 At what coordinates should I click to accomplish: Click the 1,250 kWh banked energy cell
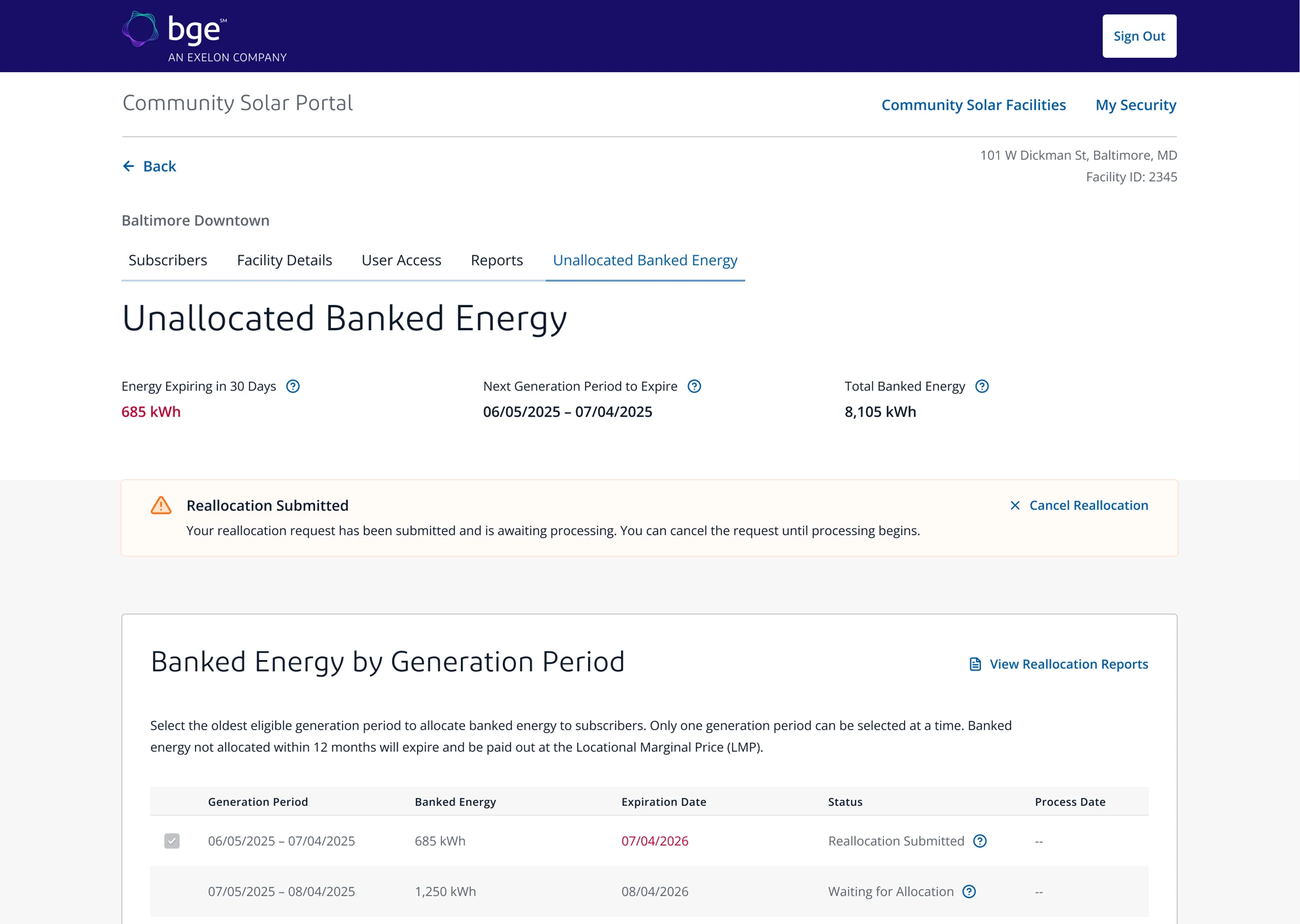[445, 892]
